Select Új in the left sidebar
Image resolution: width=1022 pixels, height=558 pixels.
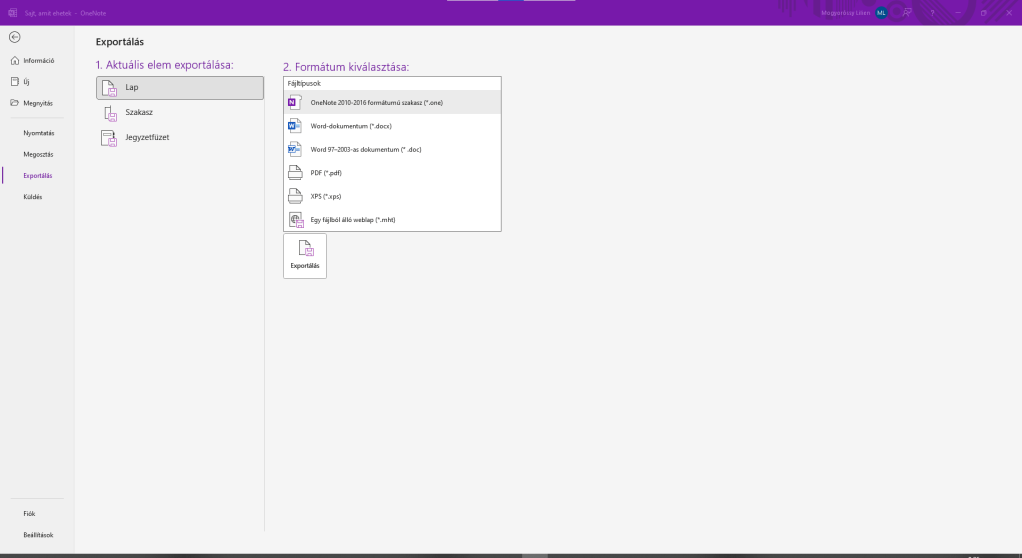point(27,81)
